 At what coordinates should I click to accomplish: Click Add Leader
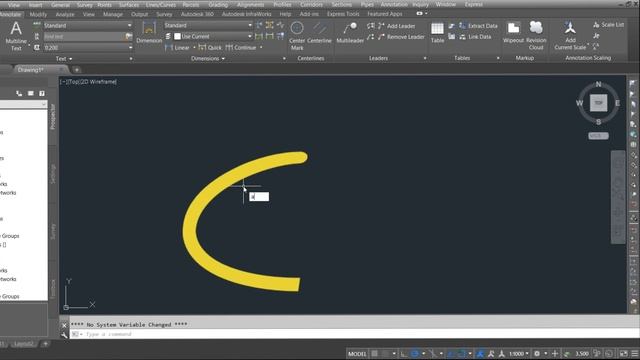point(396,26)
